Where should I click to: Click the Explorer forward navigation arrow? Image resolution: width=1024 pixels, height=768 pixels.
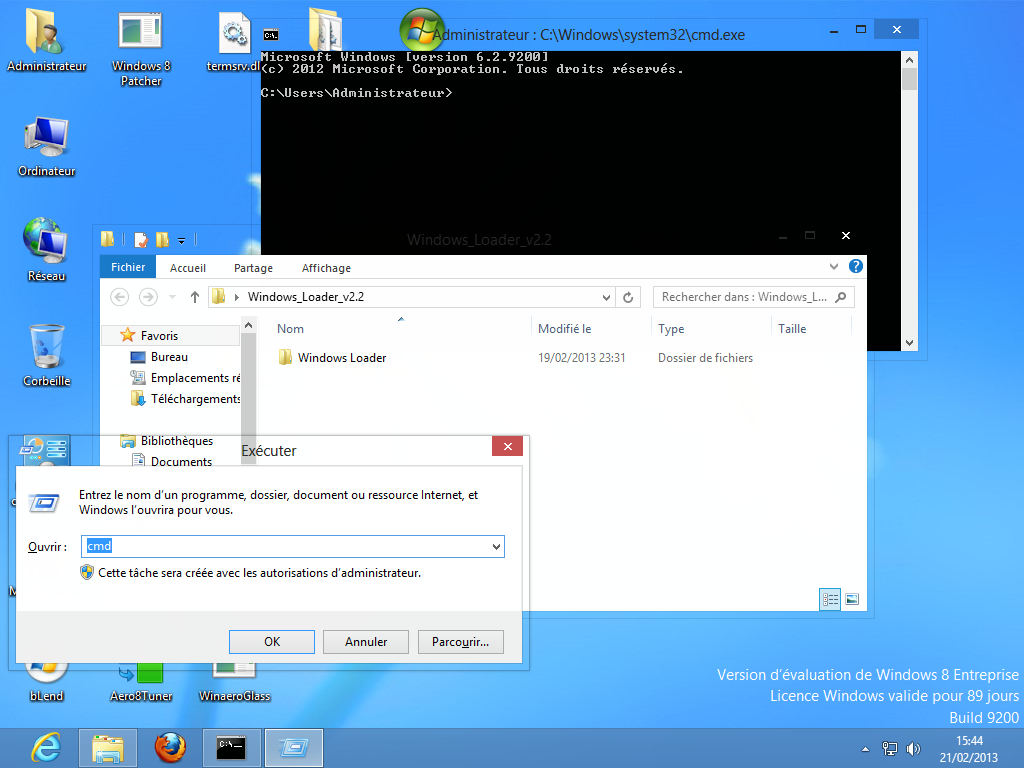click(148, 297)
